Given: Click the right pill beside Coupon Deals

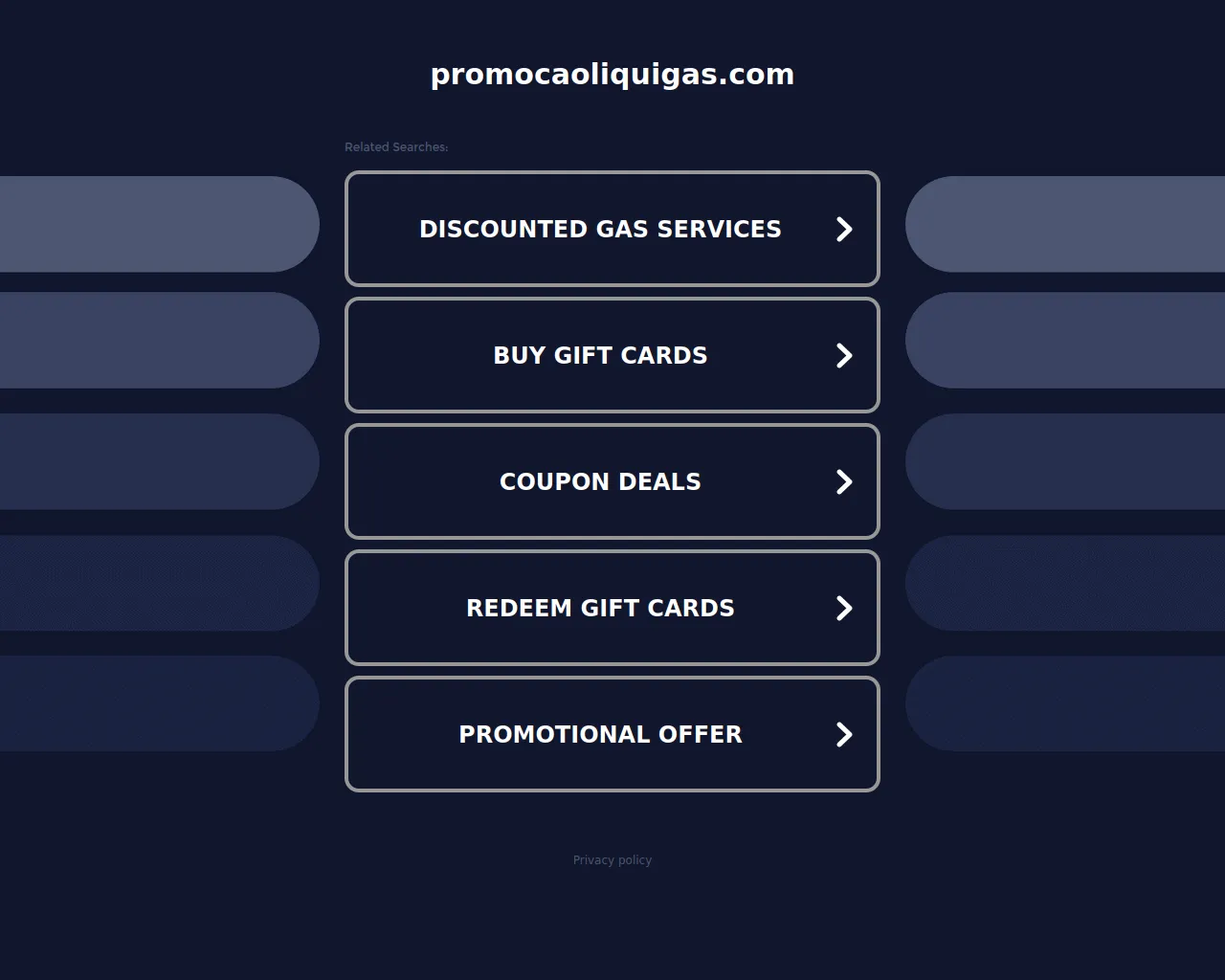Looking at the screenshot, I should (x=1064, y=461).
